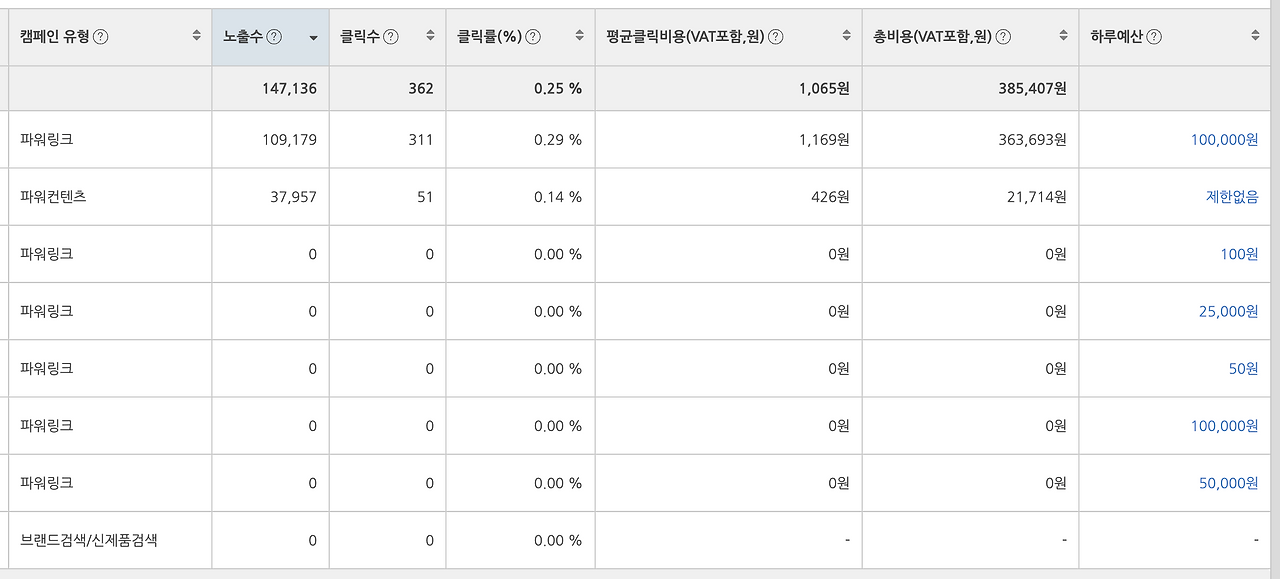Viewport: 1280px width, 579px height.
Task: Select the 25,000원 daily budget link
Action: pos(1227,311)
